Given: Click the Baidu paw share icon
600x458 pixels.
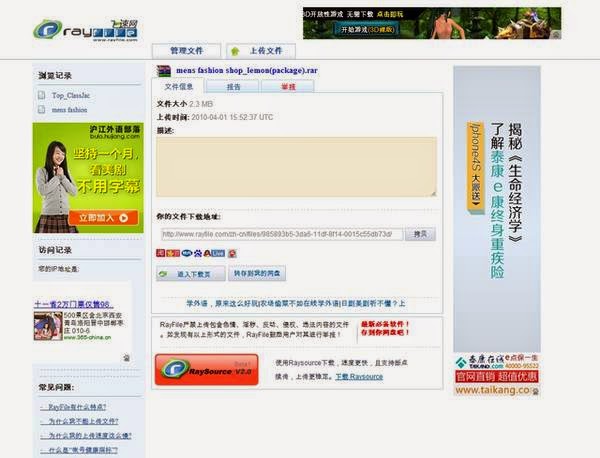Looking at the screenshot, I should click(x=198, y=253).
